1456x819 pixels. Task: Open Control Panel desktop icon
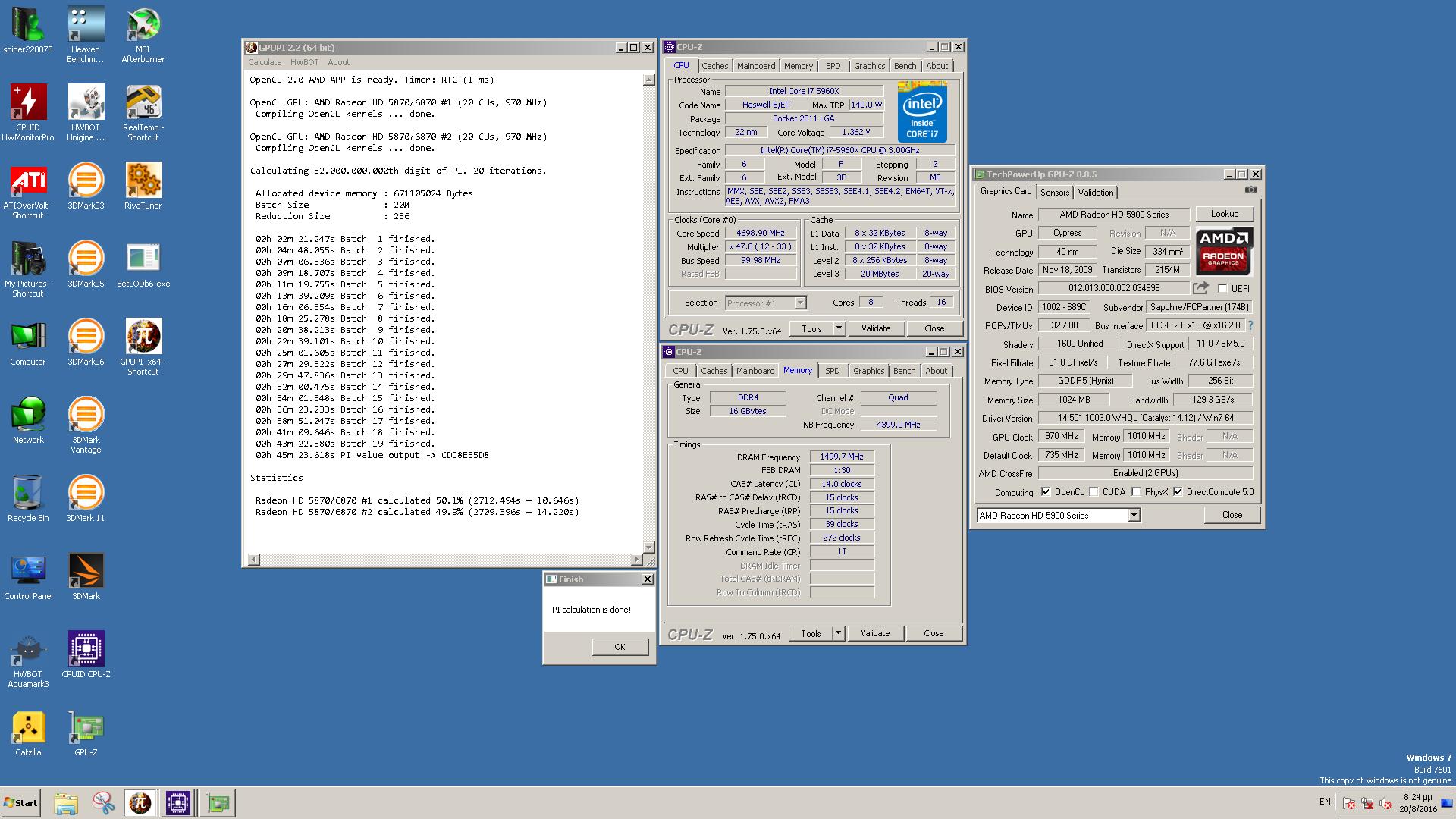tap(28, 577)
